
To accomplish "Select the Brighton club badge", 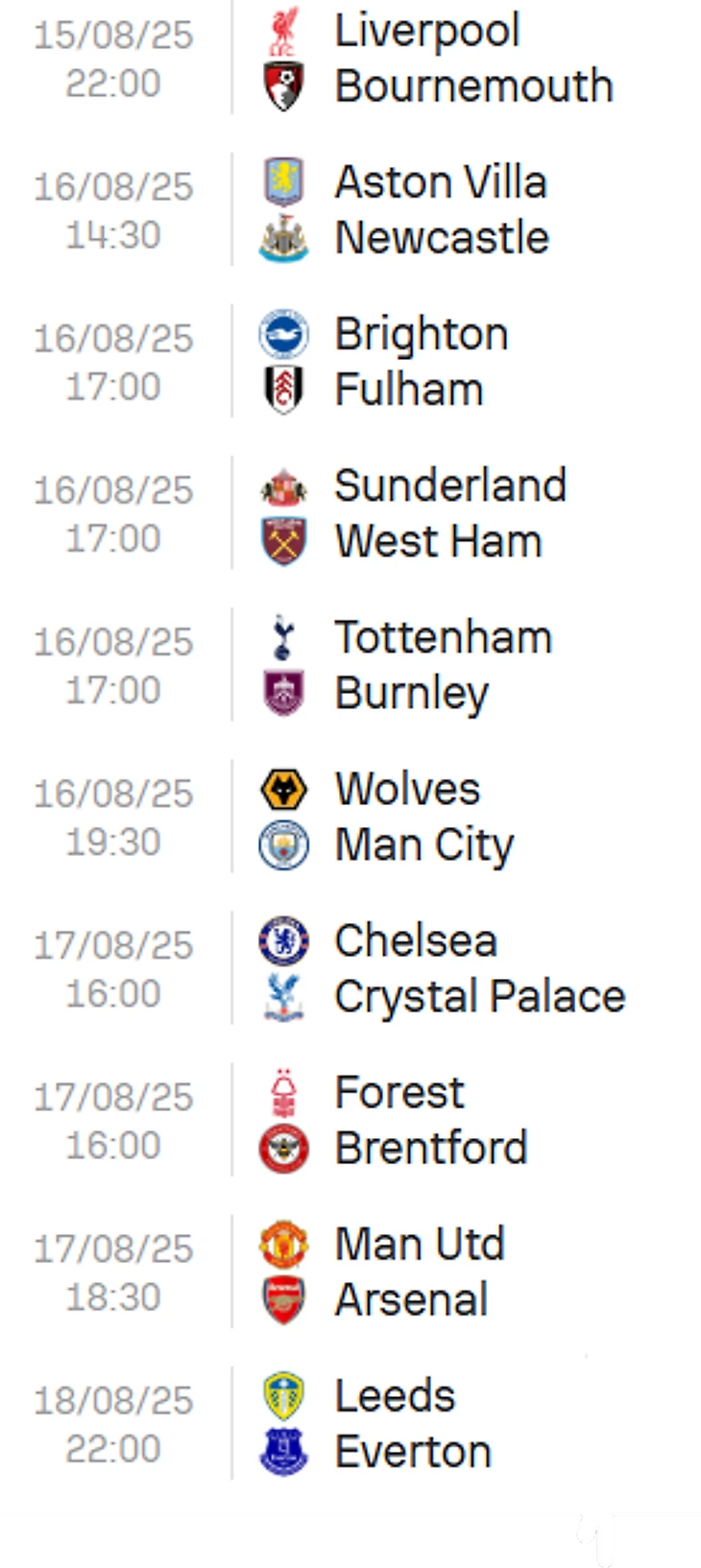I will click(x=284, y=334).
